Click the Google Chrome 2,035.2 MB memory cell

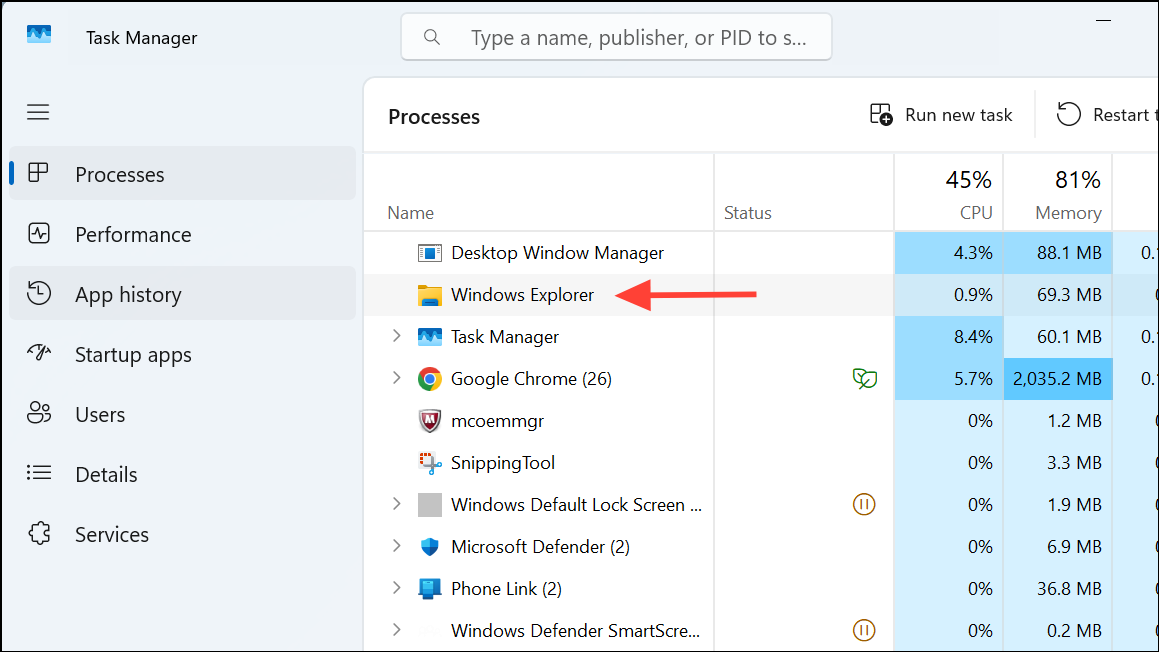point(1058,378)
